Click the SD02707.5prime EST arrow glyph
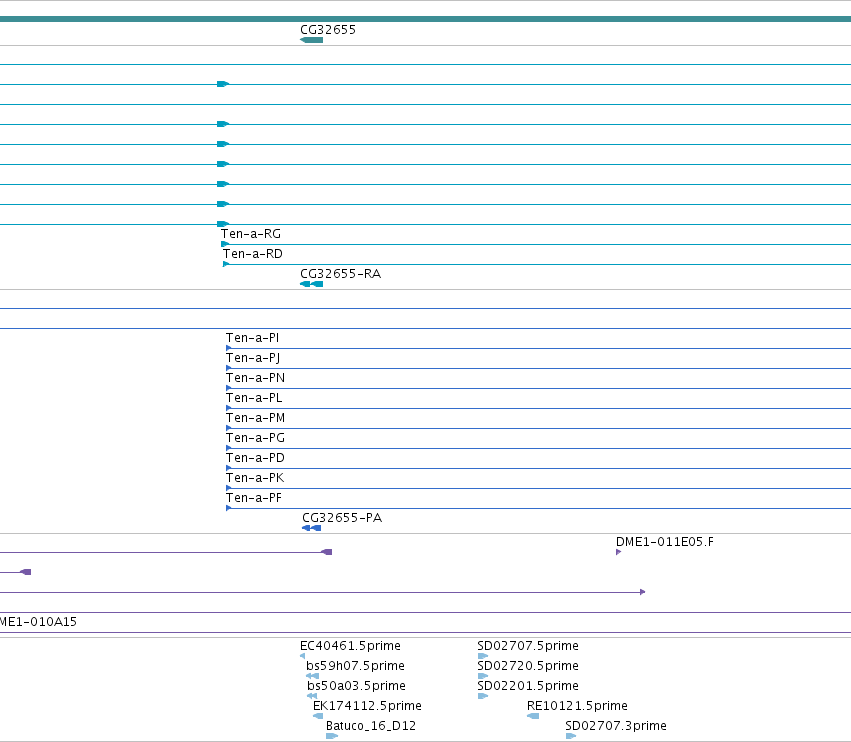This screenshot has width=851, height=742. pyautogui.click(x=483, y=656)
